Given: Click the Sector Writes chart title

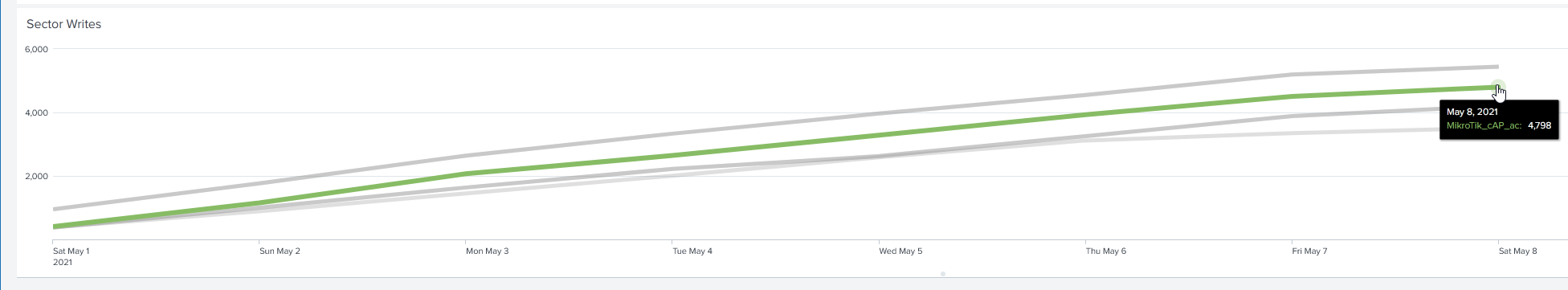Looking at the screenshot, I should click(63, 24).
